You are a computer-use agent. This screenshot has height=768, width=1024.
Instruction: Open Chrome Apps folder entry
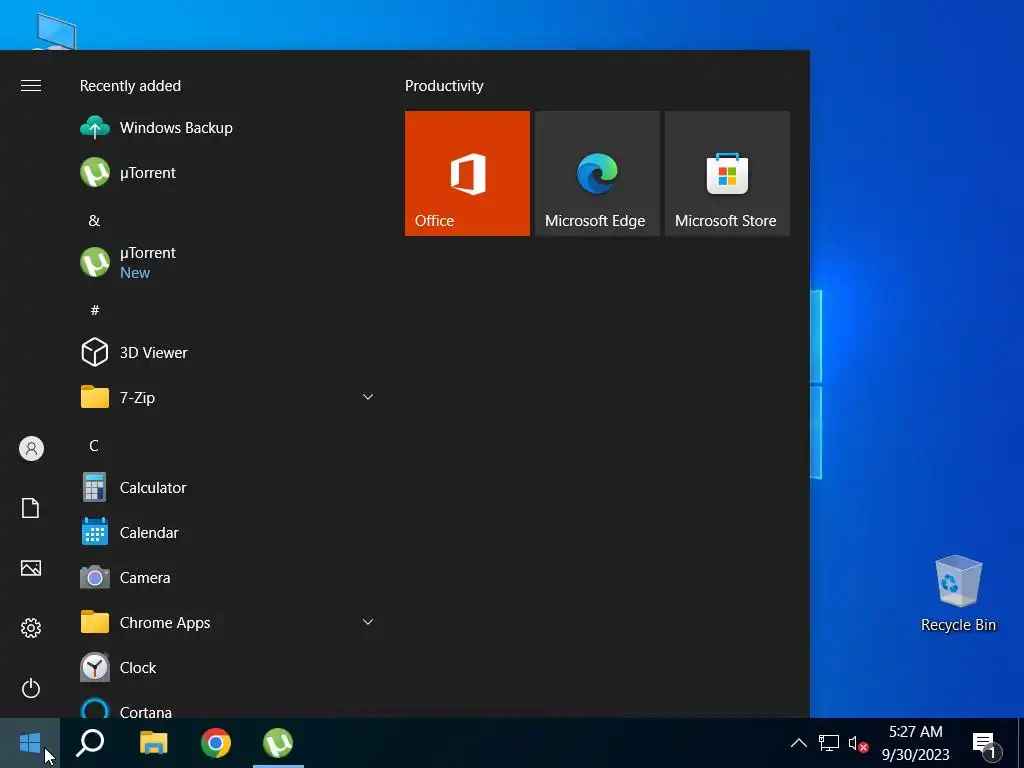tap(227, 622)
